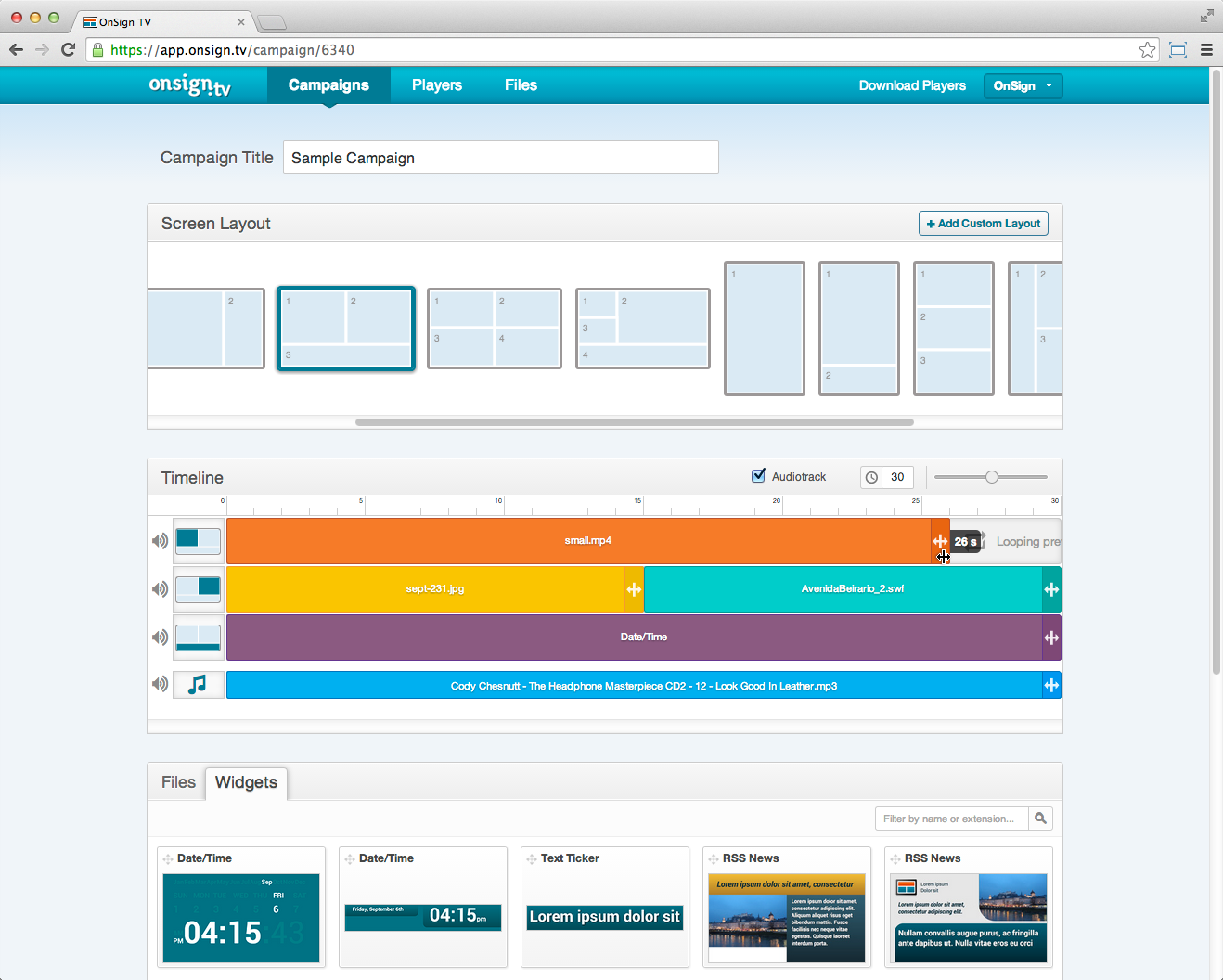Viewport: 1223px width, 980px height.
Task: Uncheck the Audiotrack checkbox
Action: [758, 476]
